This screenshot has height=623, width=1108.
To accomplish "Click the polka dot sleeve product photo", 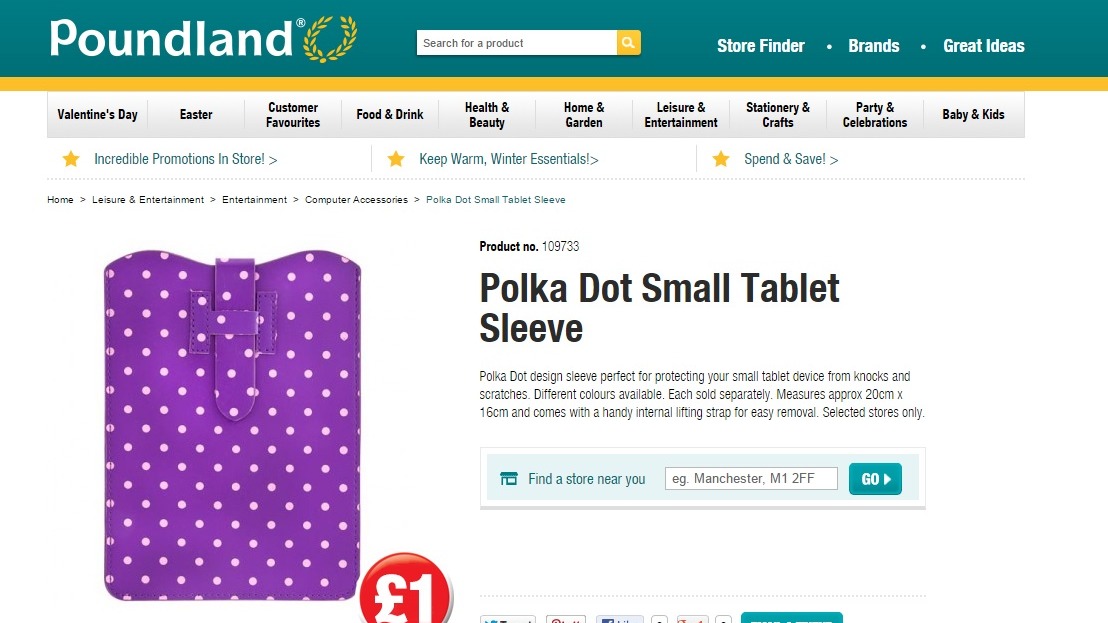I will (x=228, y=420).
